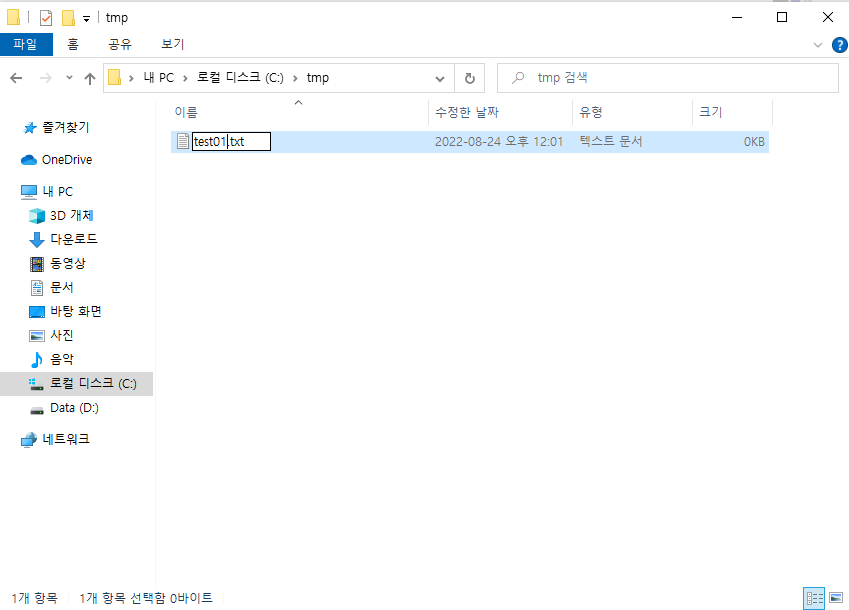Click the folder icon in the title bar
The image size is (849, 610).
pos(14,17)
